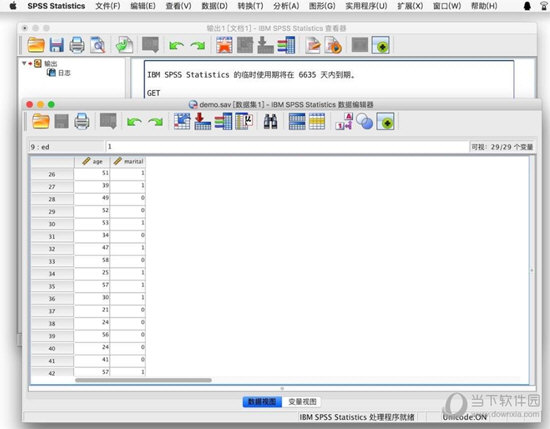Click Insert cases icon
The image size is (550, 429).
(297, 122)
